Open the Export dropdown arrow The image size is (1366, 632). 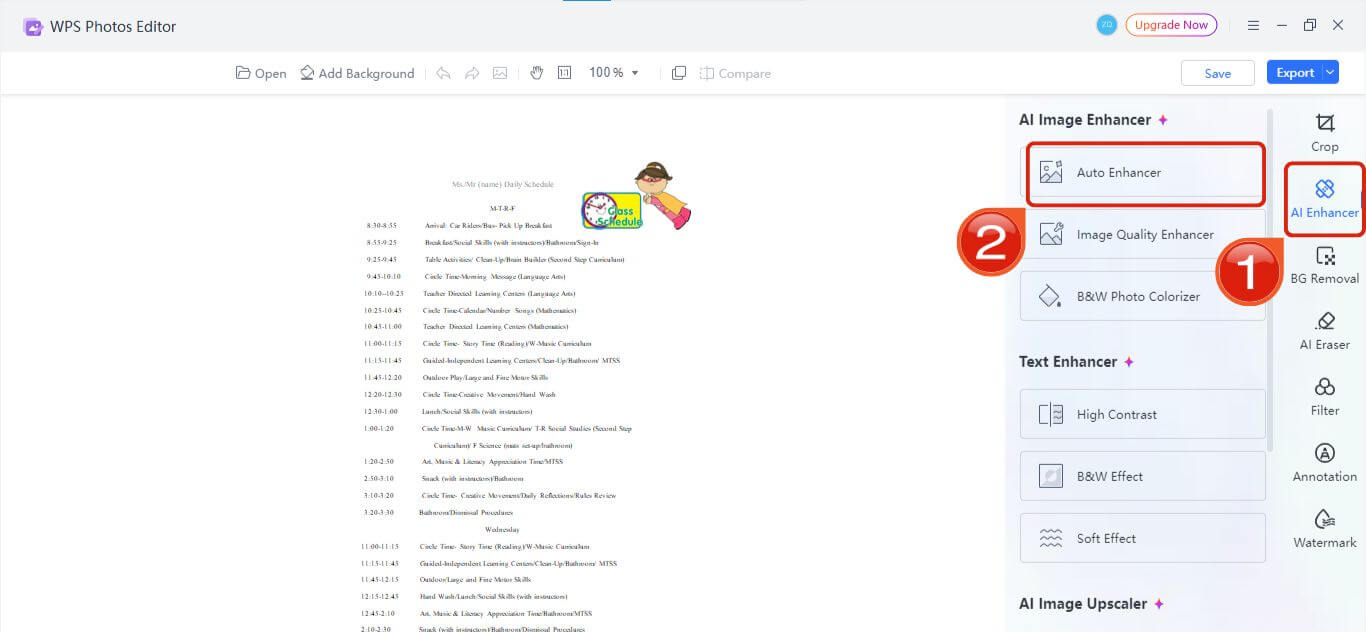pos(1329,72)
